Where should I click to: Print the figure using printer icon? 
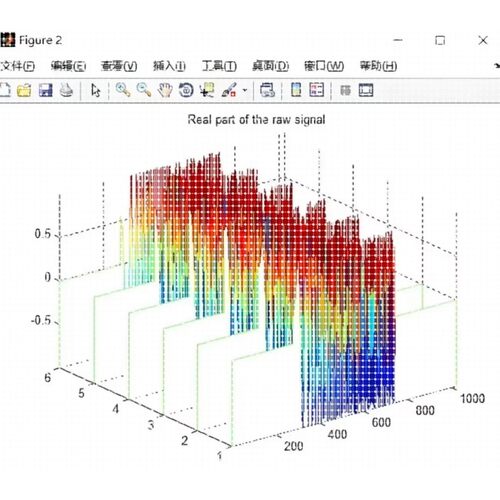[66, 90]
